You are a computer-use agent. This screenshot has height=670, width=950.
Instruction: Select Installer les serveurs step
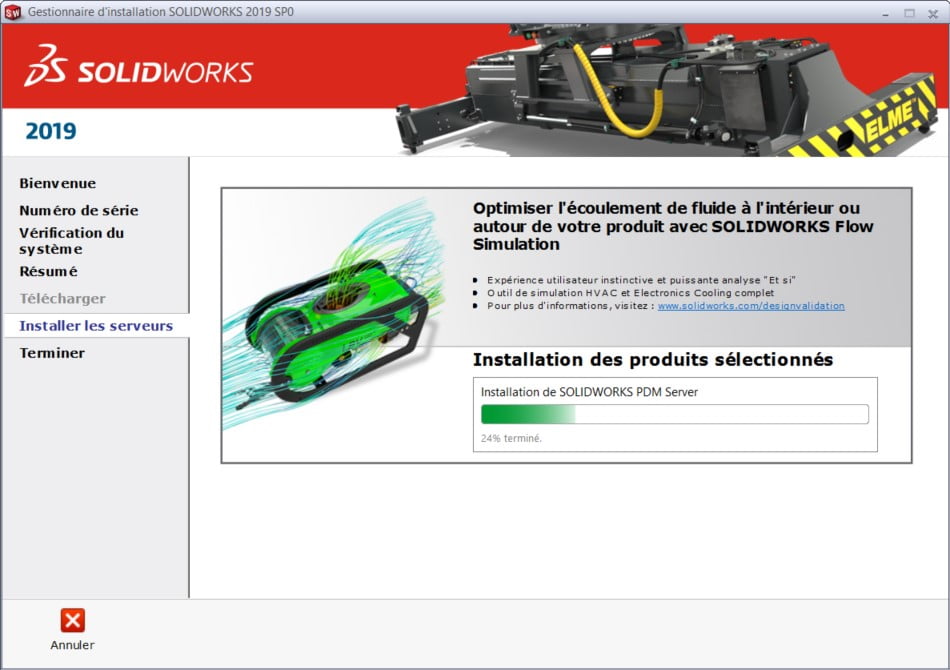tap(96, 326)
